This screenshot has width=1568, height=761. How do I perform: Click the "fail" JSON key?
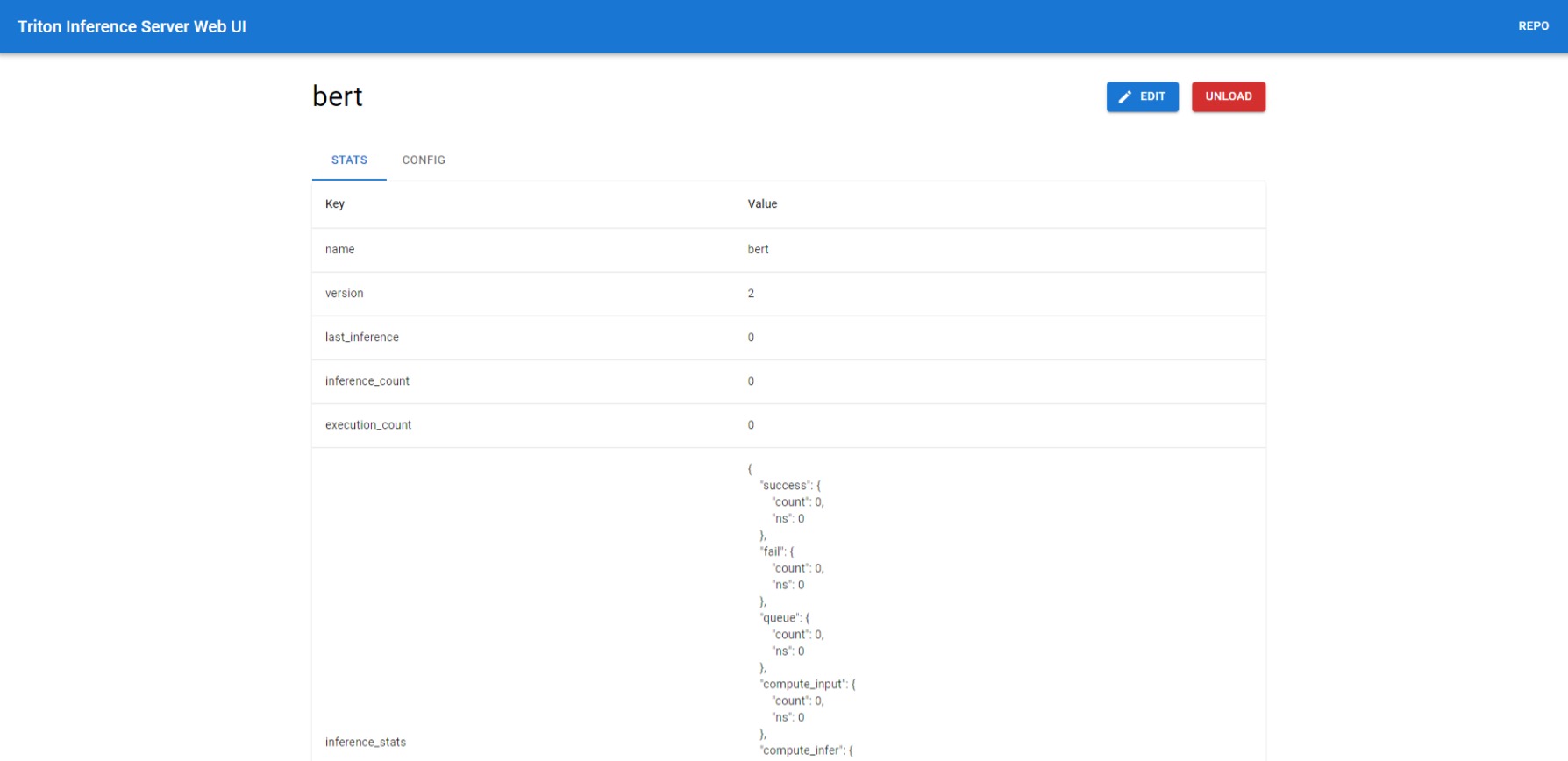(x=772, y=551)
